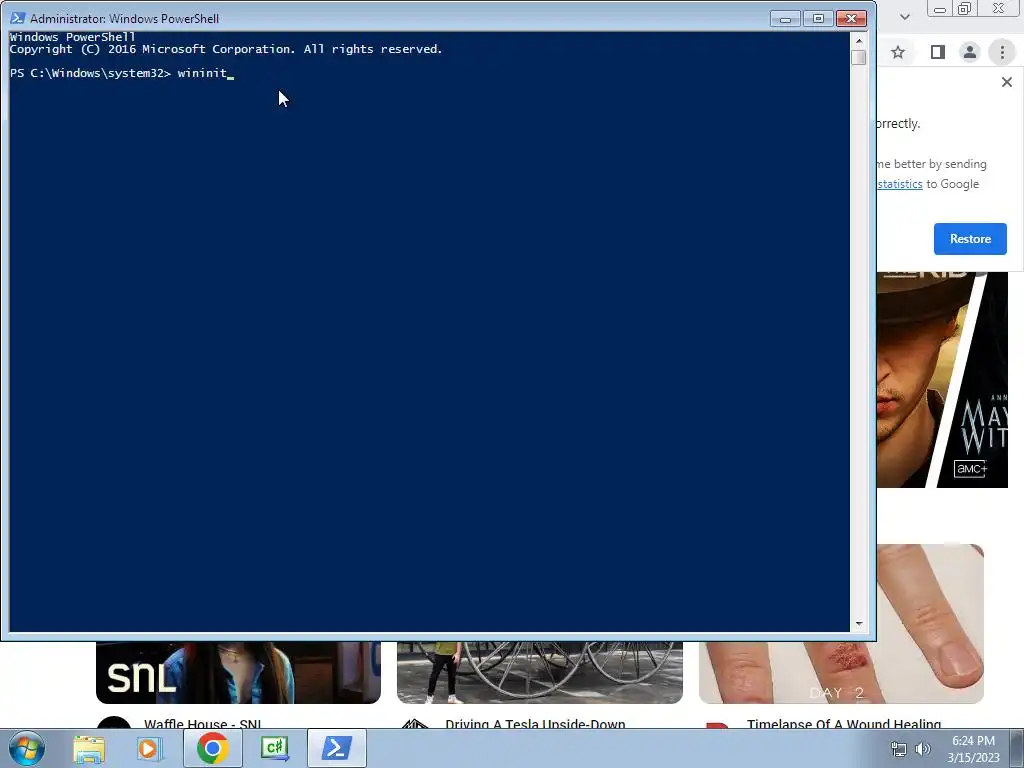The width and height of the screenshot is (1024, 768).
Task: Switch to Chrome on the taskbar
Action: [x=212, y=748]
